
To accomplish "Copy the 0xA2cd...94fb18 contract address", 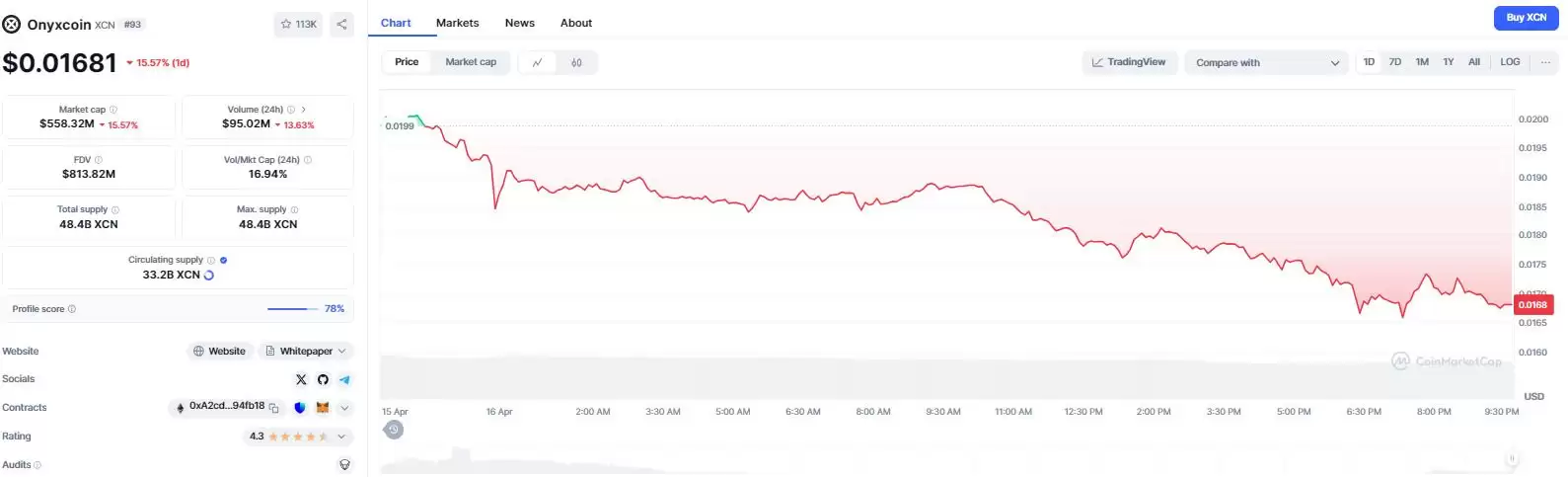I will point(274,408).
